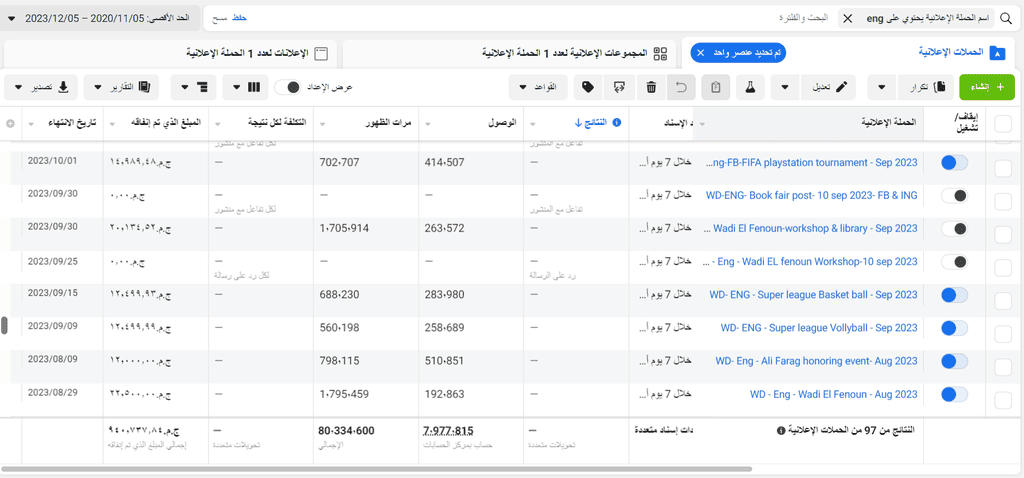Turn off FIFA playstation tournament campaign
1024x478 pixels.
954,163
